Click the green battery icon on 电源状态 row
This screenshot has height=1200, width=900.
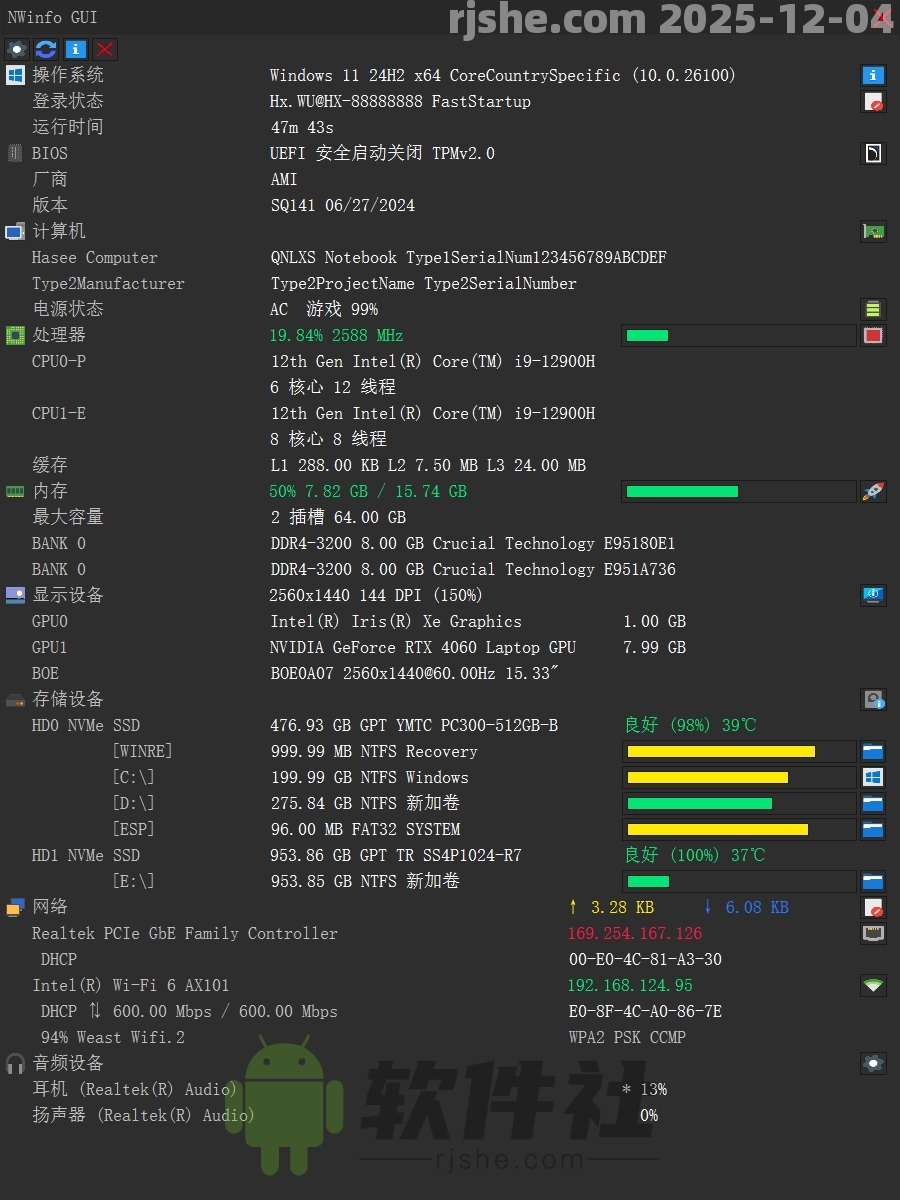pos(872,309)
